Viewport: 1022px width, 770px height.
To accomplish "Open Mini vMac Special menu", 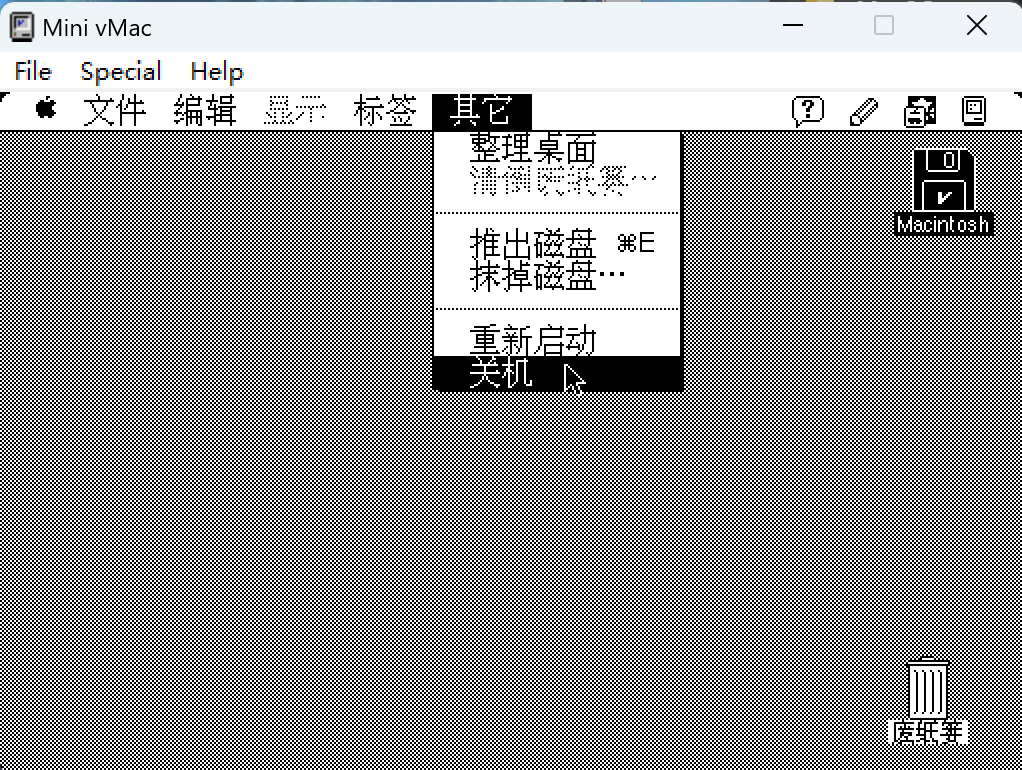I will click(120, 72).
